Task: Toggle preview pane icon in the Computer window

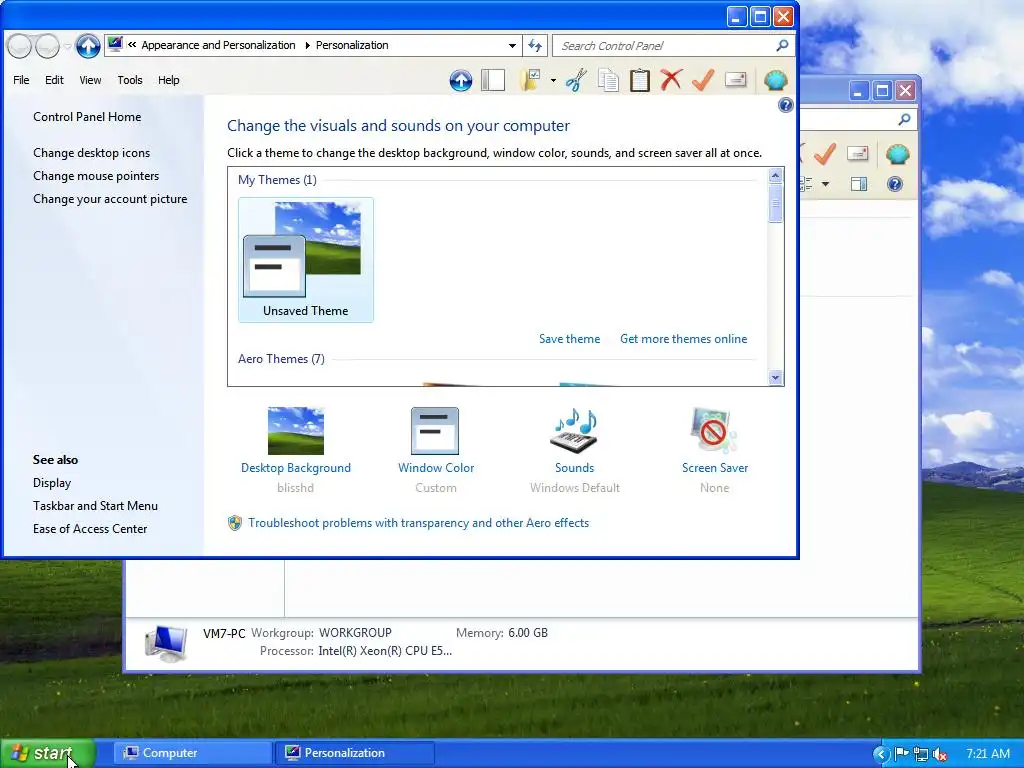Action: click(859, 184)
